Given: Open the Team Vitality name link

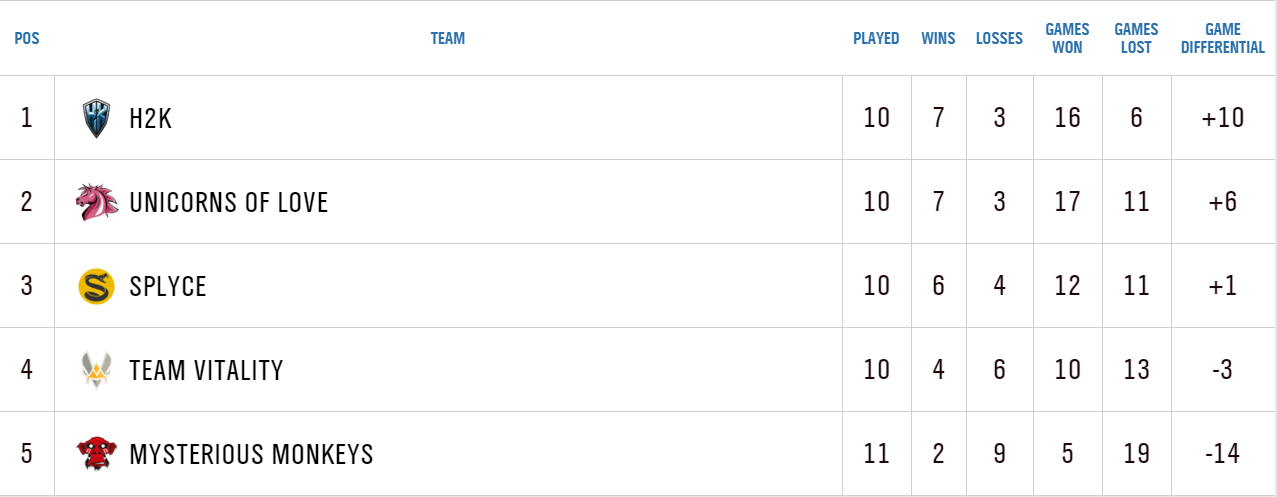Looking at the screenshot, I should [206, 370].
